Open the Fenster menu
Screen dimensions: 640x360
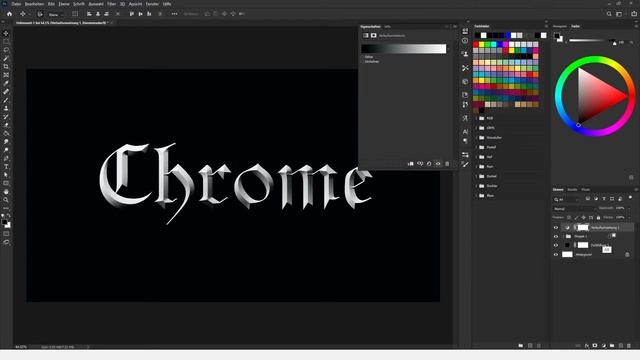152,4
